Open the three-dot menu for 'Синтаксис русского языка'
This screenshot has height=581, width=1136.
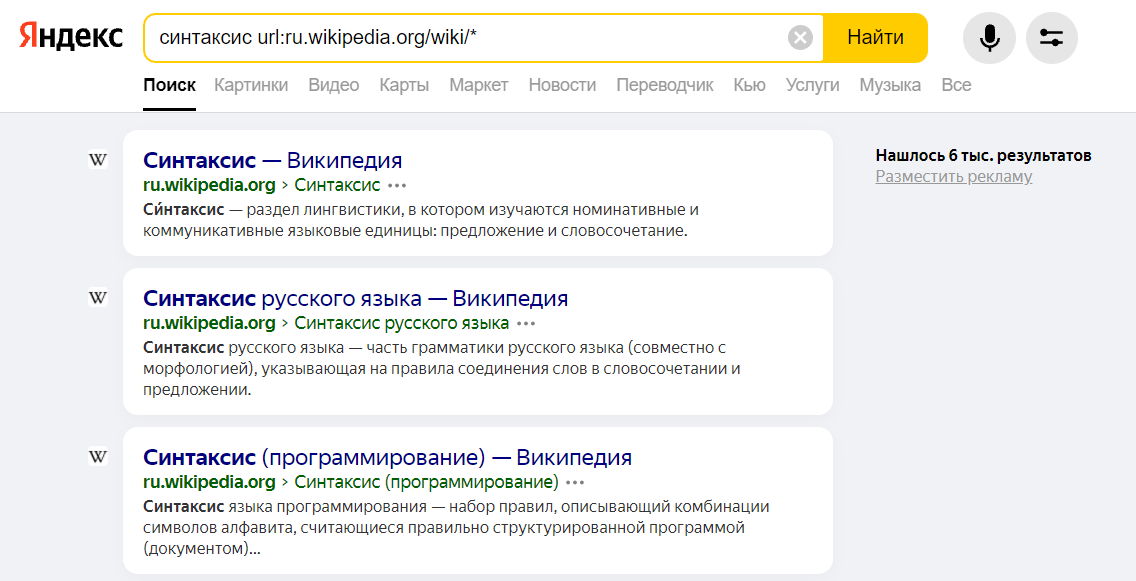526,323
